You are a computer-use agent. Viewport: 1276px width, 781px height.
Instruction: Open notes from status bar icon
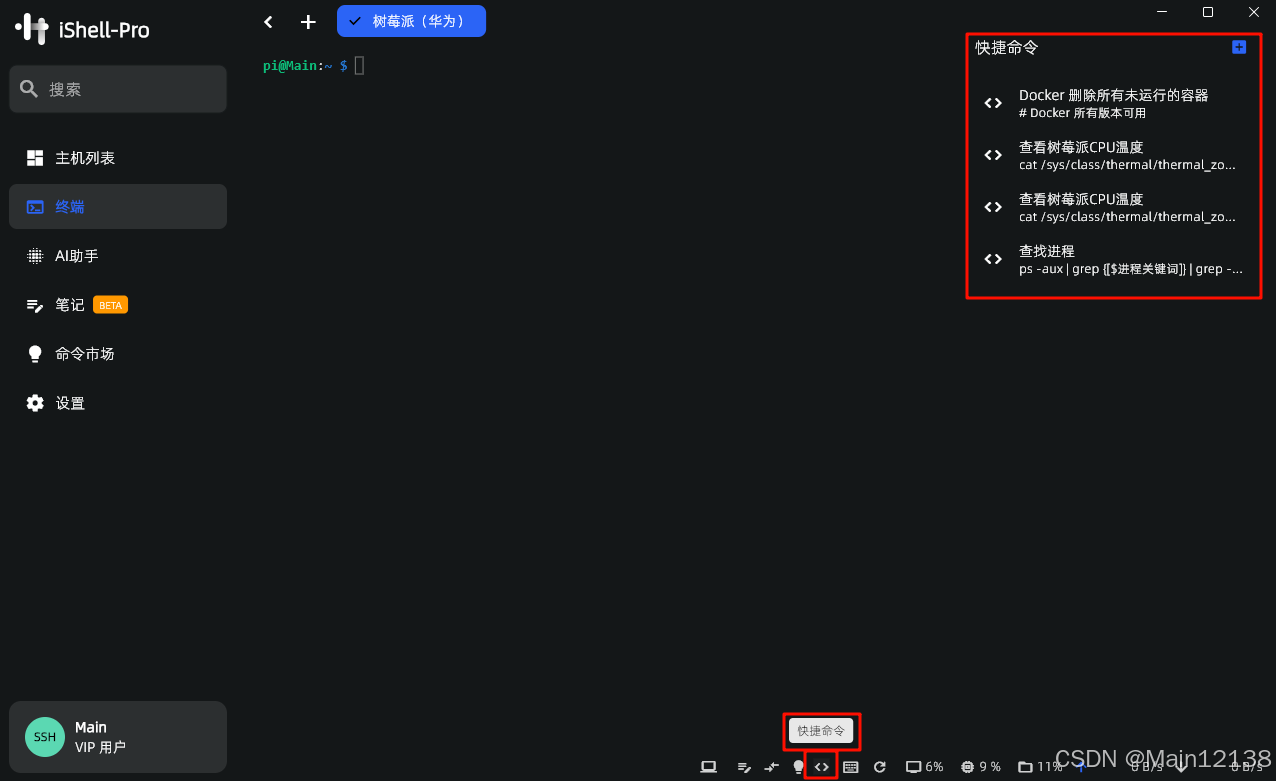pyautogui.click(x=744, y=767)
